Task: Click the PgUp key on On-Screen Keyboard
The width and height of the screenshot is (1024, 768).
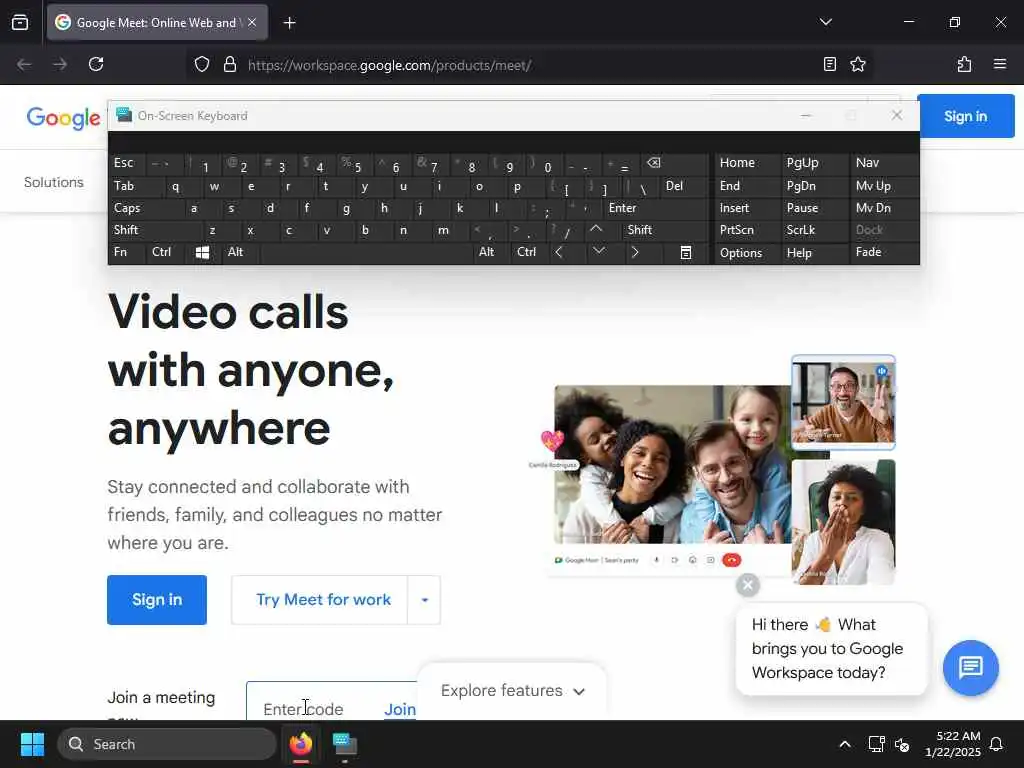Action: click(x=814, y=163)
